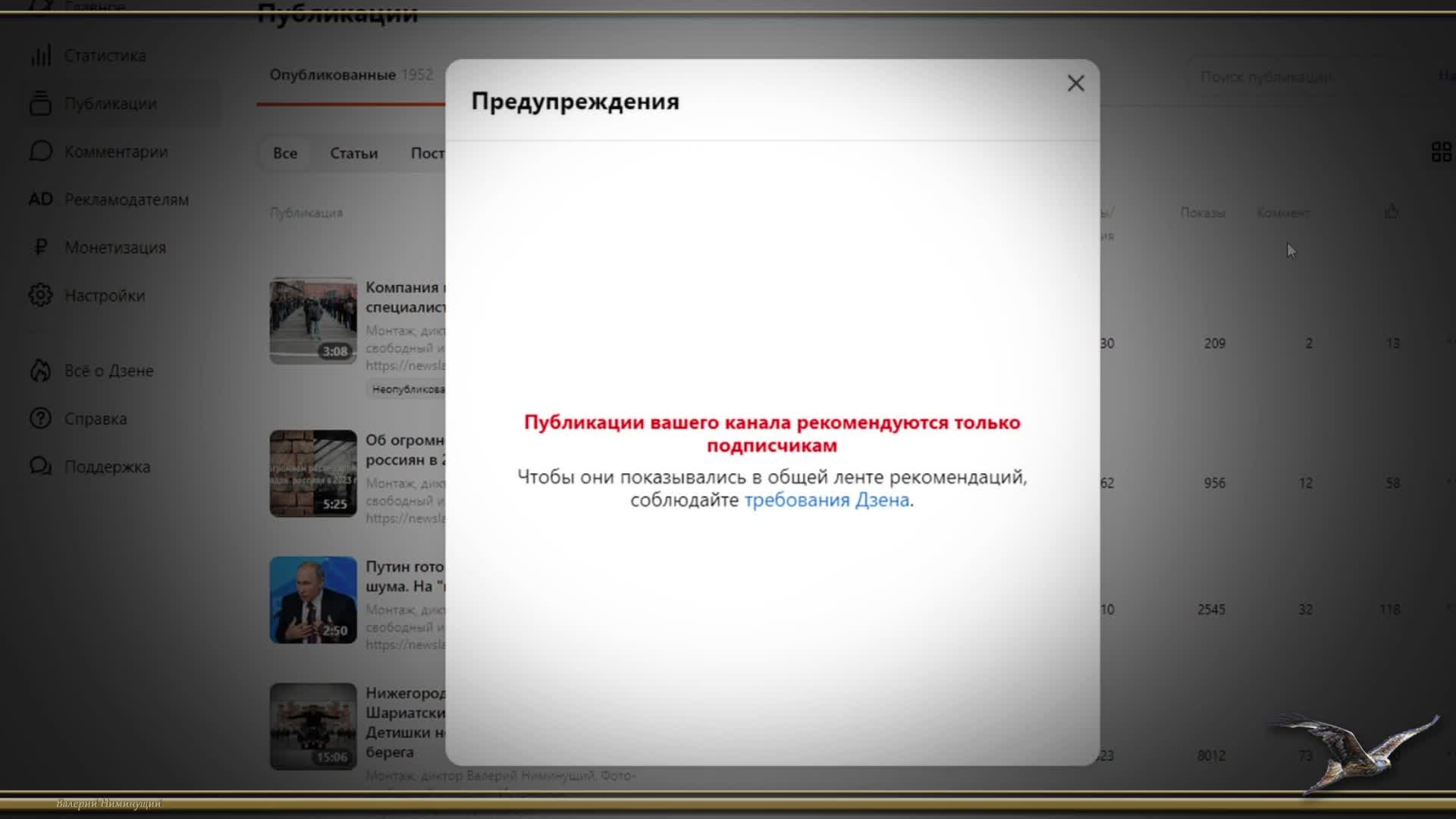This screenshot has width=1456, height=819.
Task: Open Настройки page
Action: click(105, 296)
